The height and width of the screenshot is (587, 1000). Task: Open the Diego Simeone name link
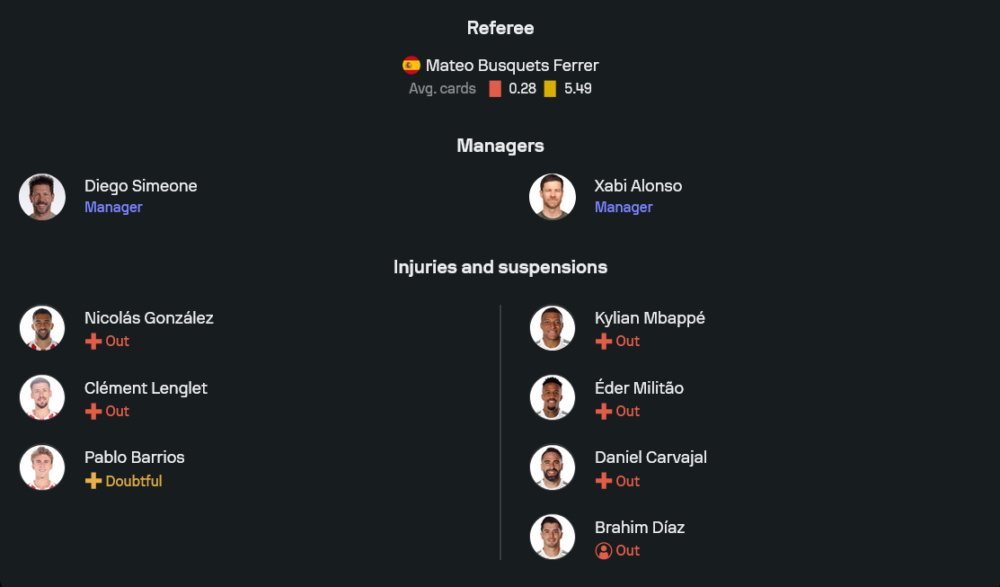pos(141,186)
